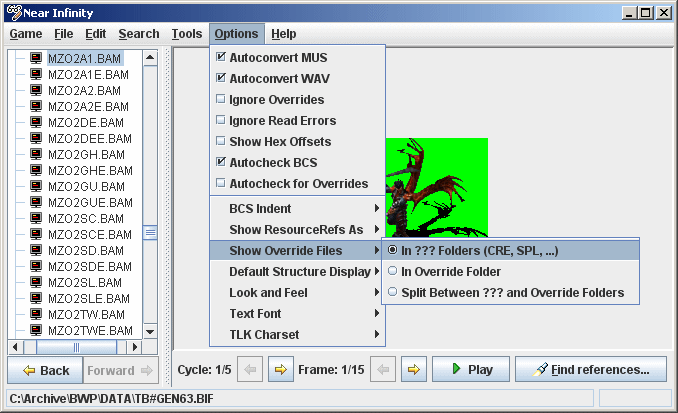Open the Game menu
The width and height of the screenshot is (678, 413).
[x=26, y=34]
